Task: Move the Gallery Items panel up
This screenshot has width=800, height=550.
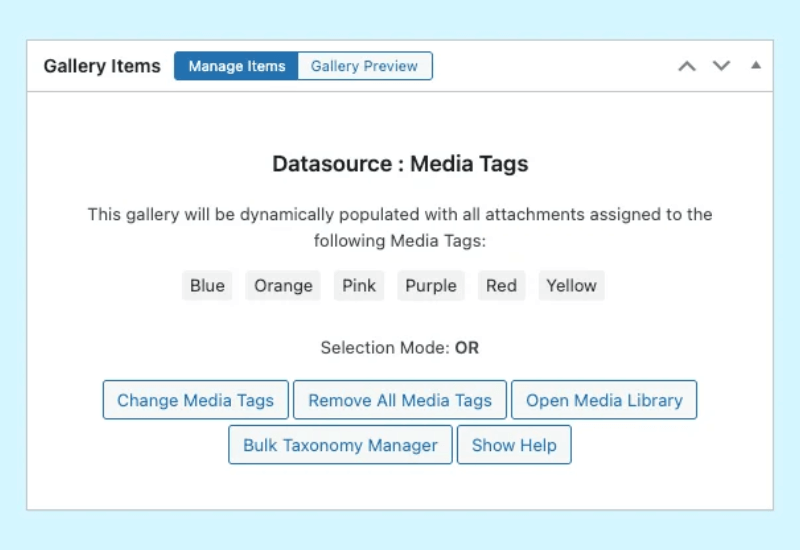Action: (686, 66)
